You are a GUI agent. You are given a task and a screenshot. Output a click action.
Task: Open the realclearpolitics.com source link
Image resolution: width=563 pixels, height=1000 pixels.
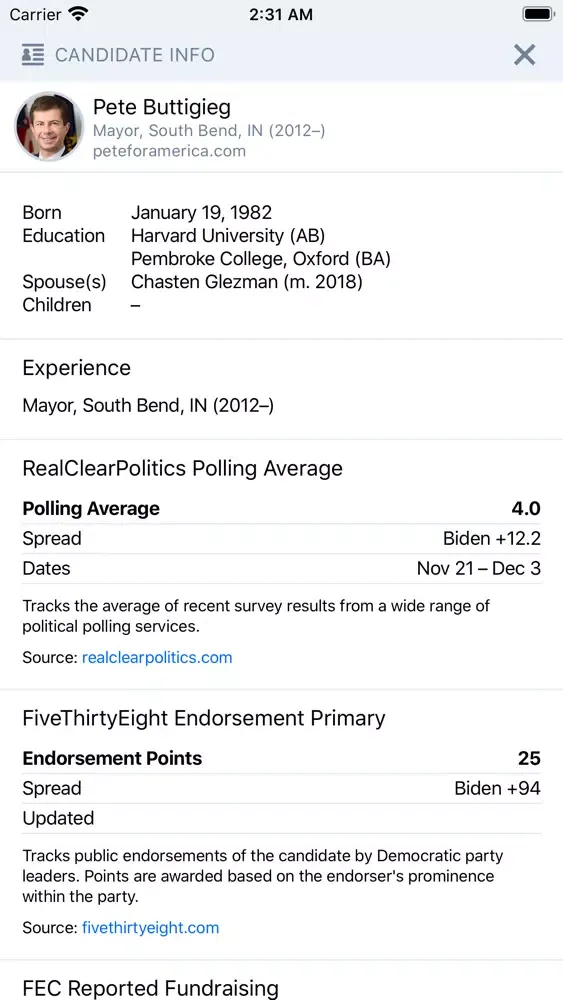coord(157,658)
